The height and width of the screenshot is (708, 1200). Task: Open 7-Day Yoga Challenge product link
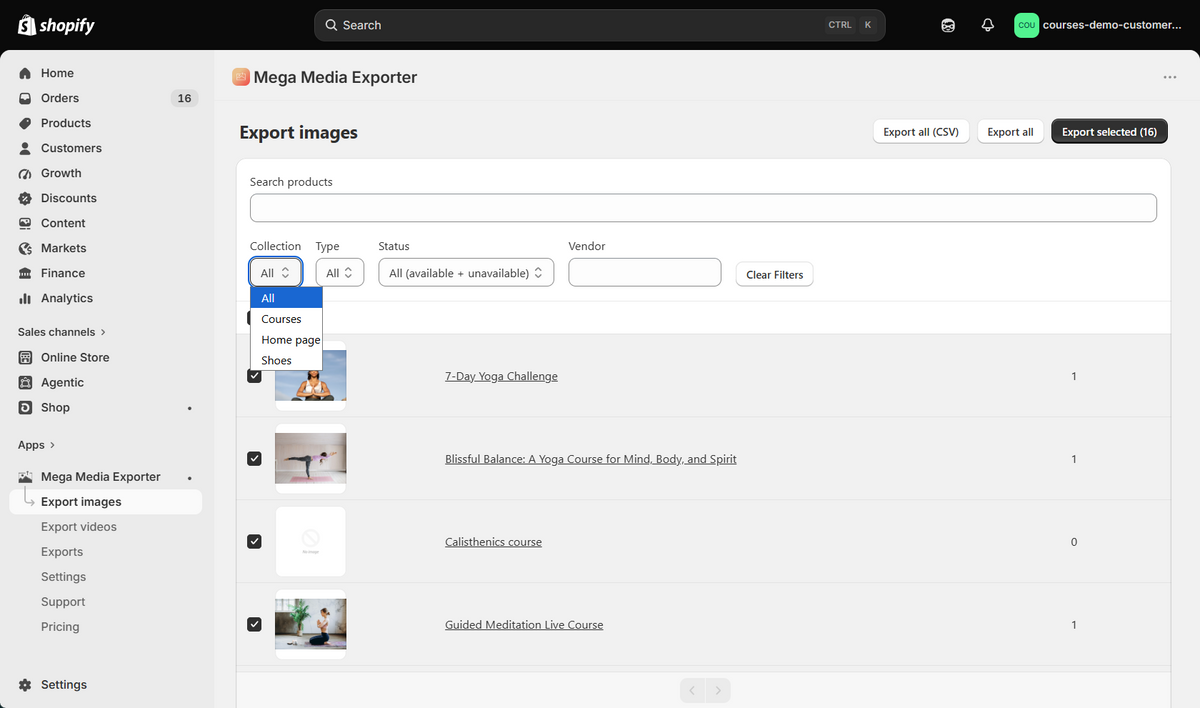coord(501,376)
